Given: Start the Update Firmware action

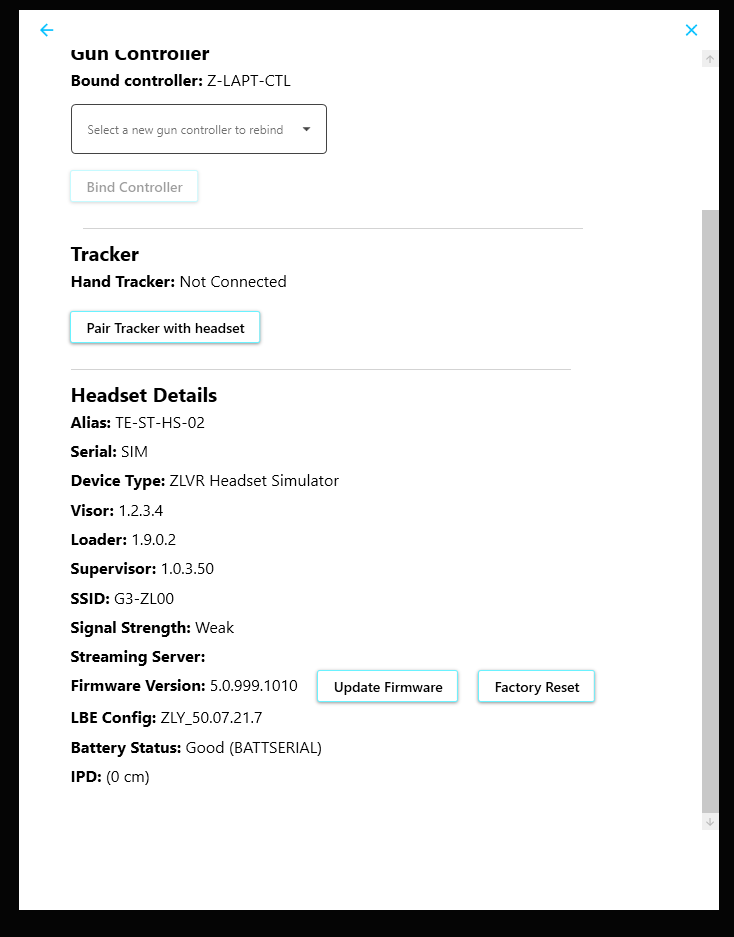Looking at the screenshot, I should [387, 687].
